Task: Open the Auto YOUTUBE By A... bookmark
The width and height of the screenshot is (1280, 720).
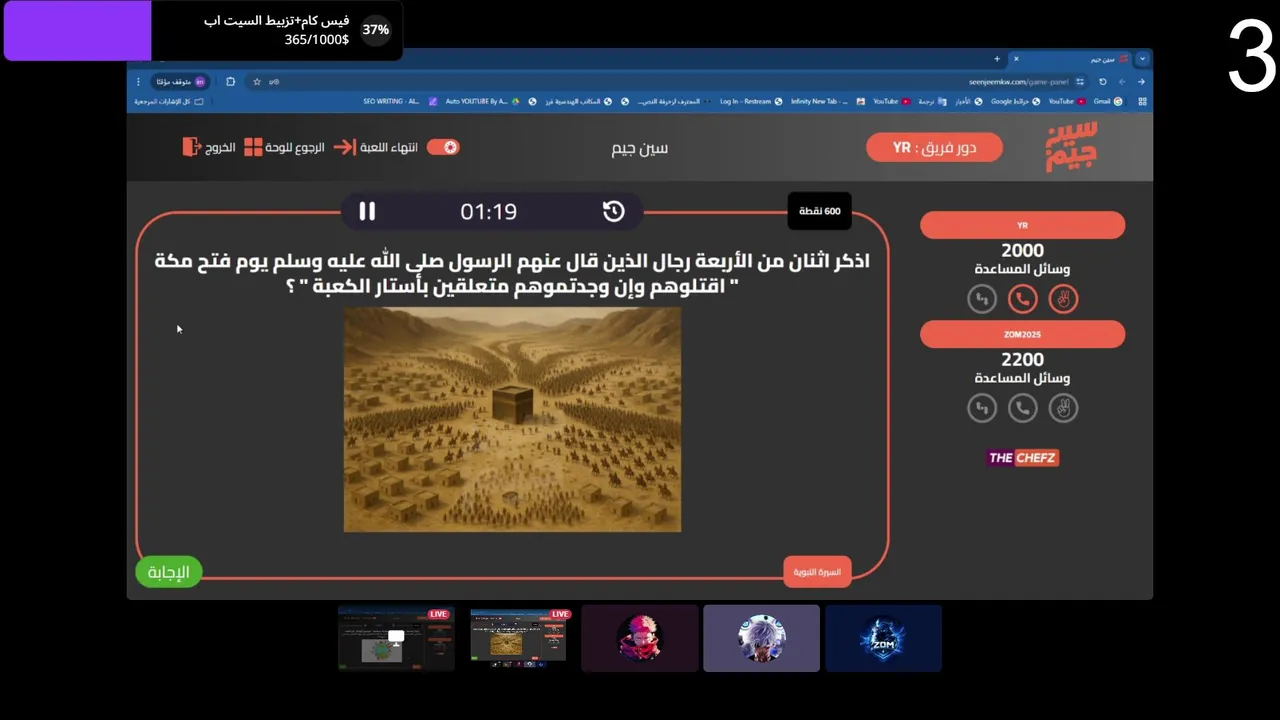Action: (482, 101)
